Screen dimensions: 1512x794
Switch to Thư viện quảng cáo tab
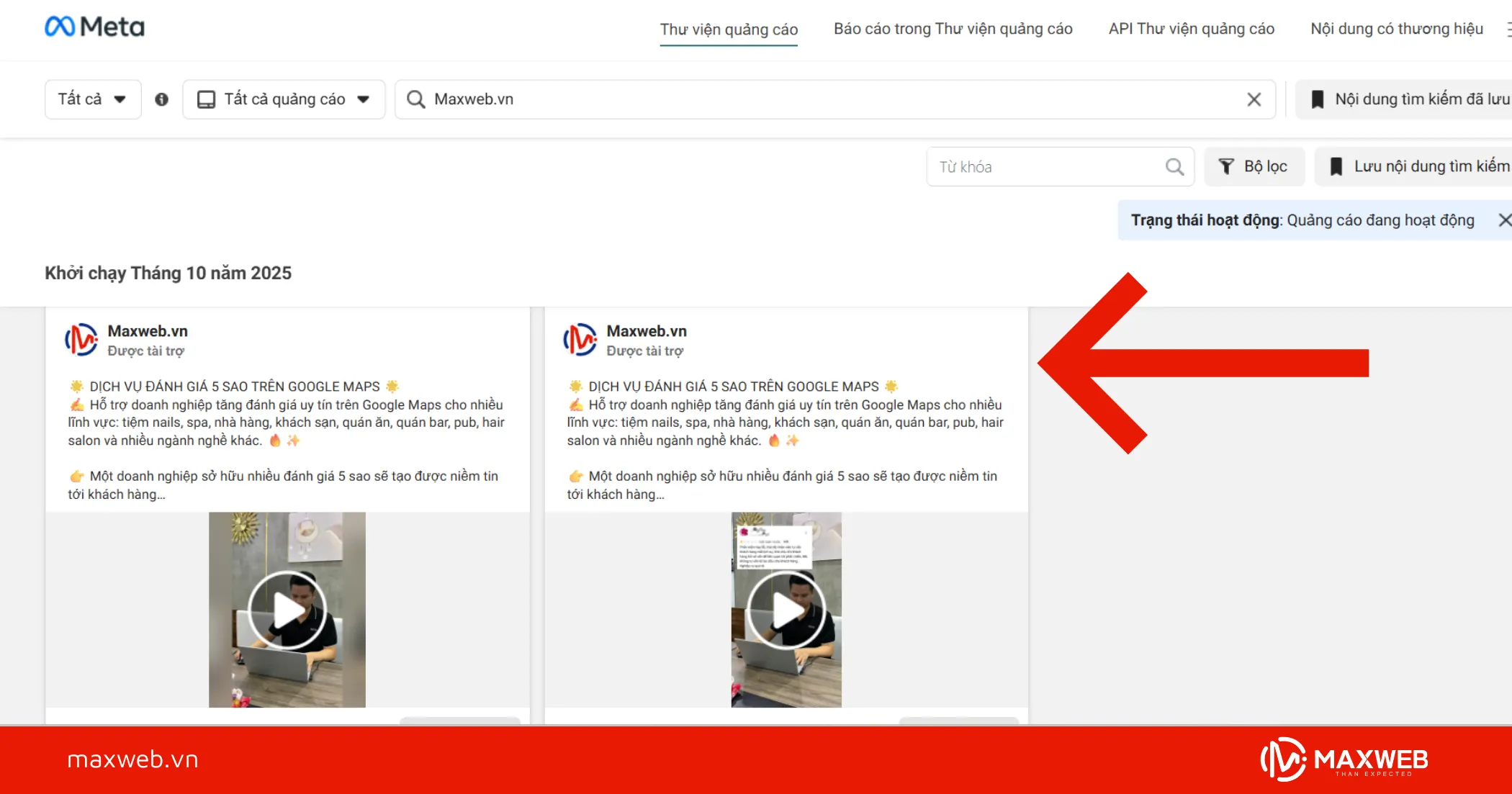point(729,30)
